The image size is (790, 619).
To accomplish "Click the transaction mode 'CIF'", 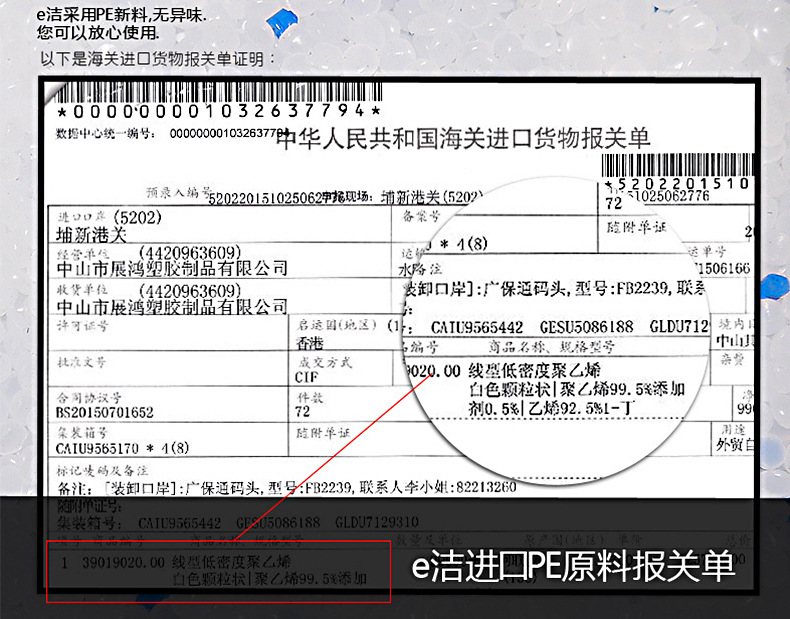I will pos(306,377).
